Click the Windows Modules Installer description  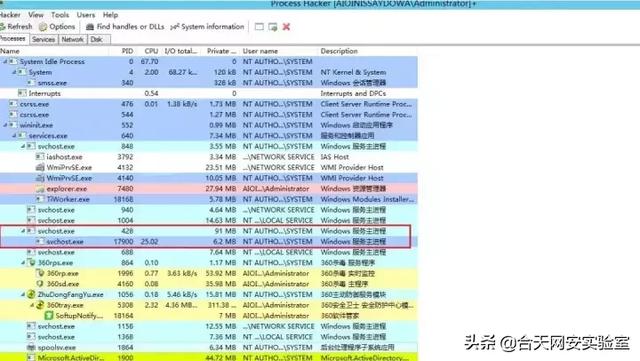(367, 199)
